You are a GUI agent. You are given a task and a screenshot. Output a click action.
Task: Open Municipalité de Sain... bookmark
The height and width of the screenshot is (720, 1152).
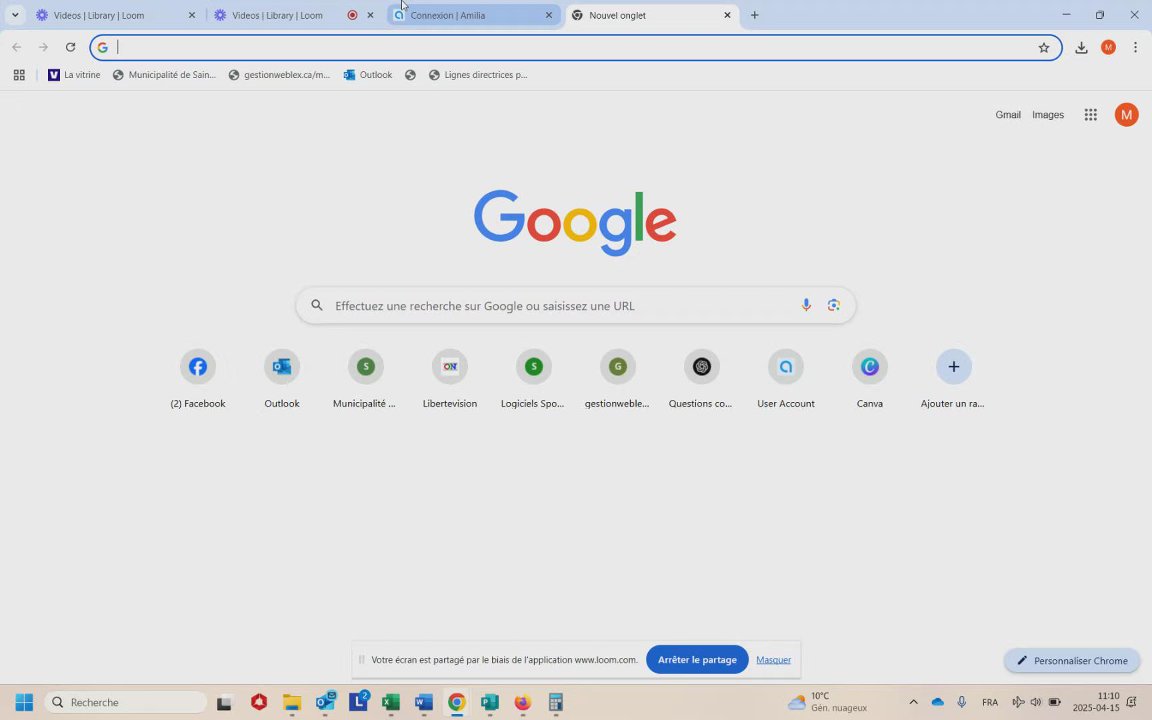165,75
